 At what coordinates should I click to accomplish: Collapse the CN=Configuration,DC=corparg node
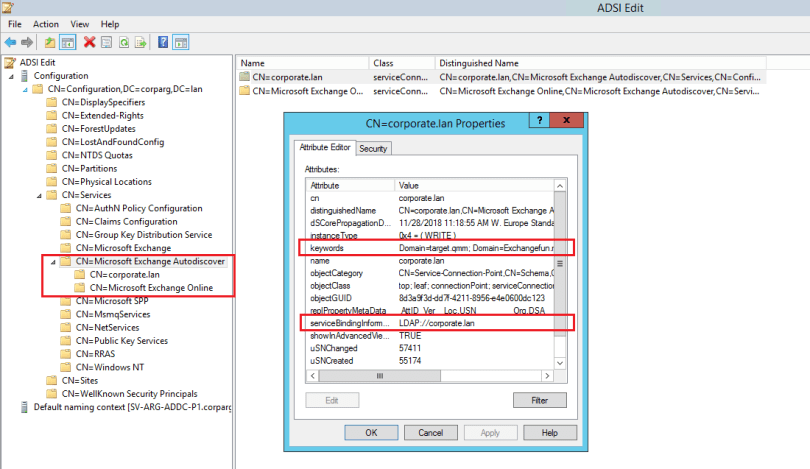click(25, 89)
